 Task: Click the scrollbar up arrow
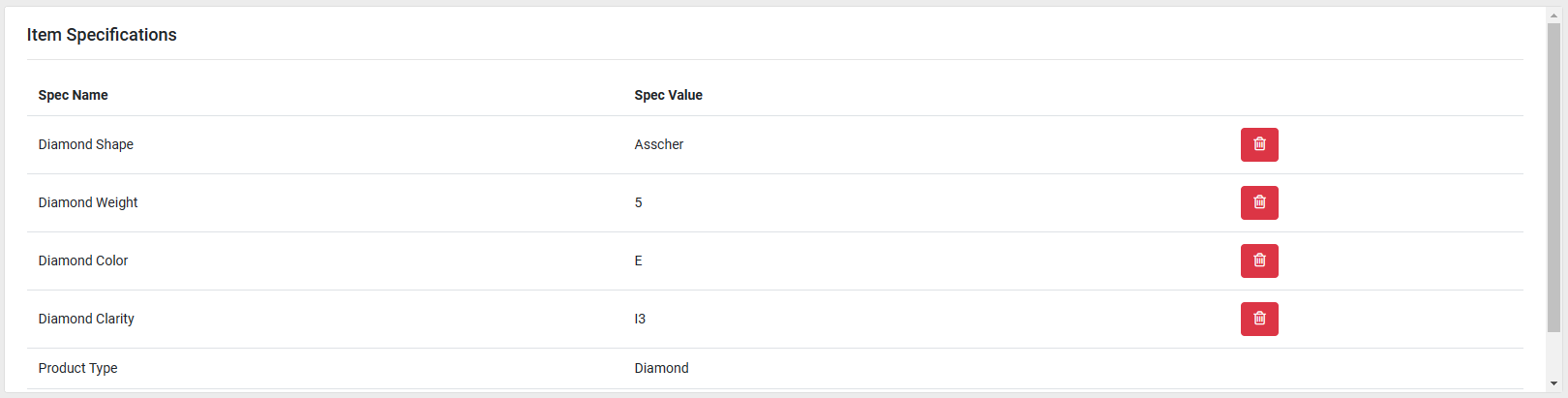1553,15
